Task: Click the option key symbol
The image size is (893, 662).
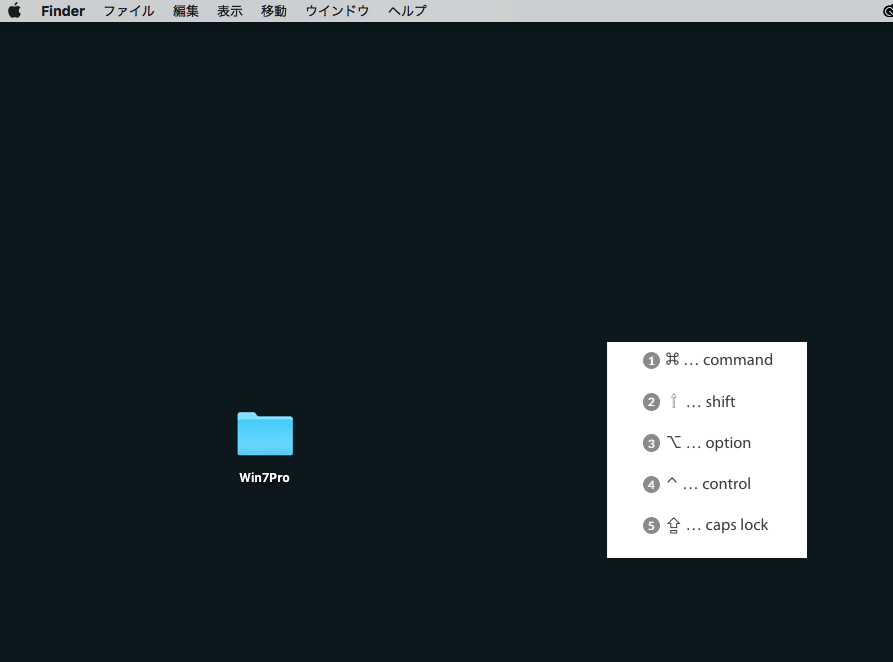Action: pyautogui.click(x=674, y=442)
